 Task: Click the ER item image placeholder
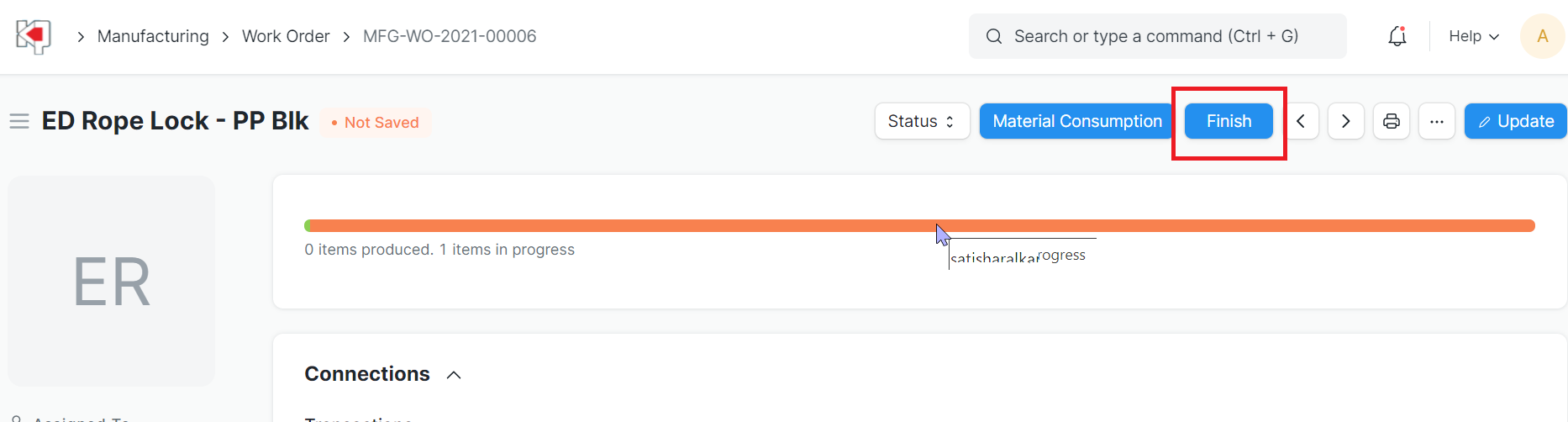coord(112,281)
